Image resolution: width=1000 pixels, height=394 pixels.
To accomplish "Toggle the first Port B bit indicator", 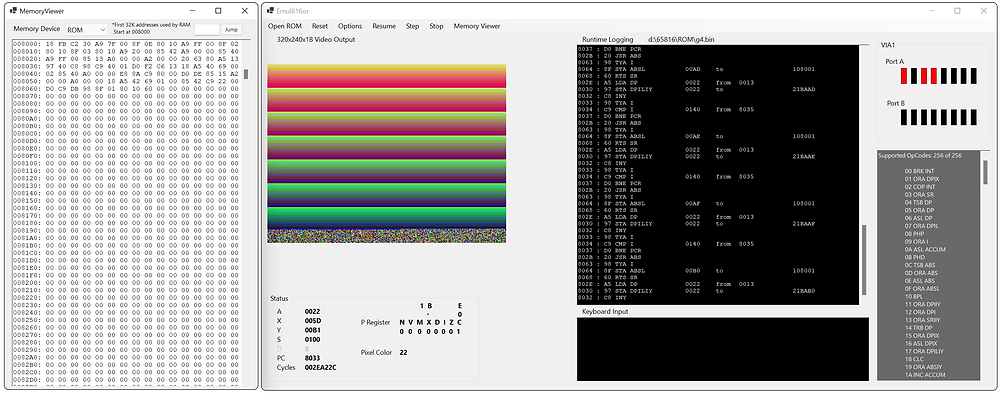I will click(904, 117).
